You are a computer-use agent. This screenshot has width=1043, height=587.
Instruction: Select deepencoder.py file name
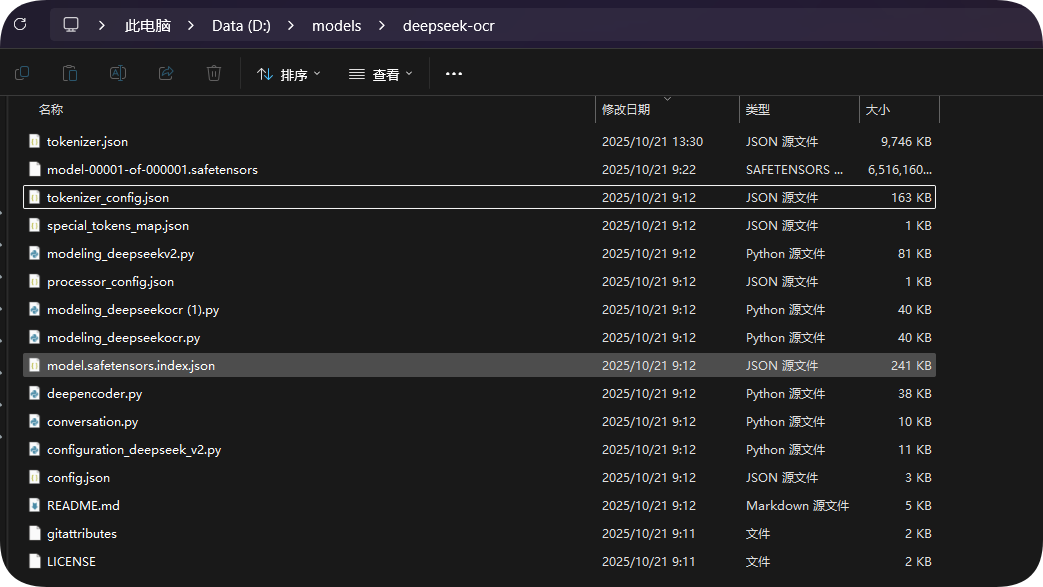[x=94, y=393]
